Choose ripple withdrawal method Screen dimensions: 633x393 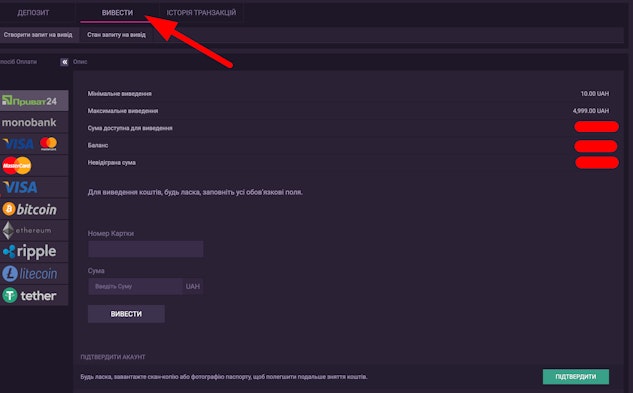[34, 252]
